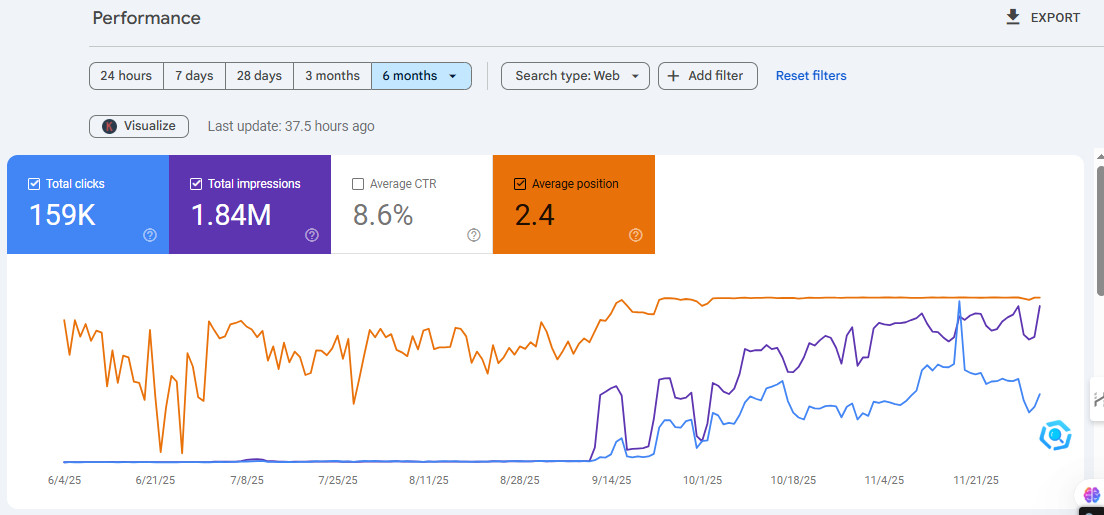The image size is (1104, 515).
Task: Click the 11/4/25 date axis label
Action: pyautogui.click(x=884, y=480)
